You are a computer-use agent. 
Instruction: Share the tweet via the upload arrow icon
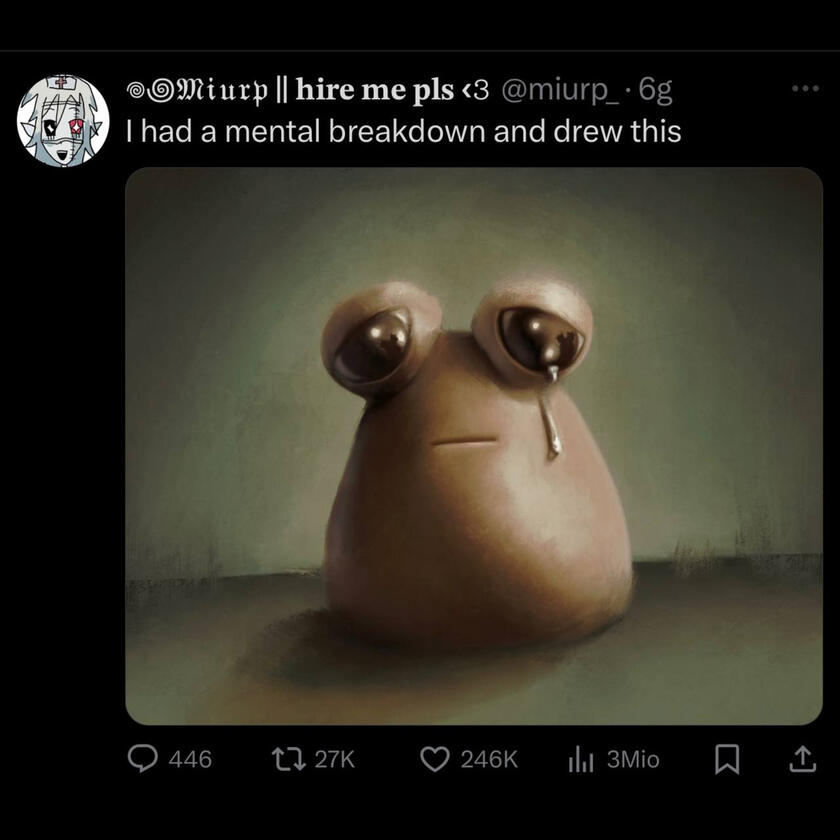(802, 760)
